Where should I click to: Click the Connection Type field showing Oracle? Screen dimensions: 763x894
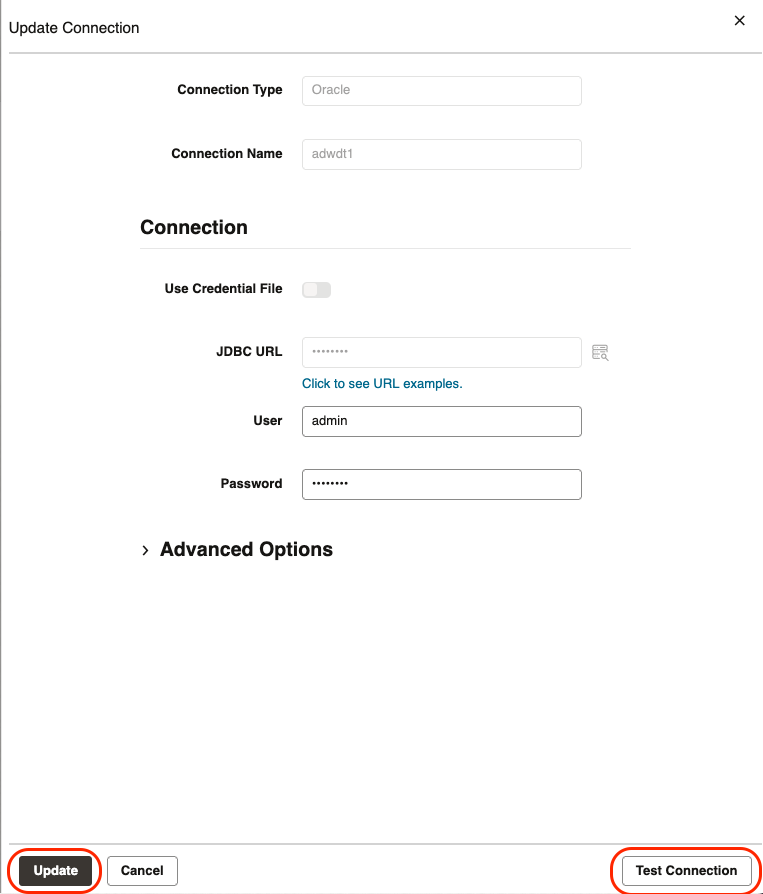tap(441, 90)
